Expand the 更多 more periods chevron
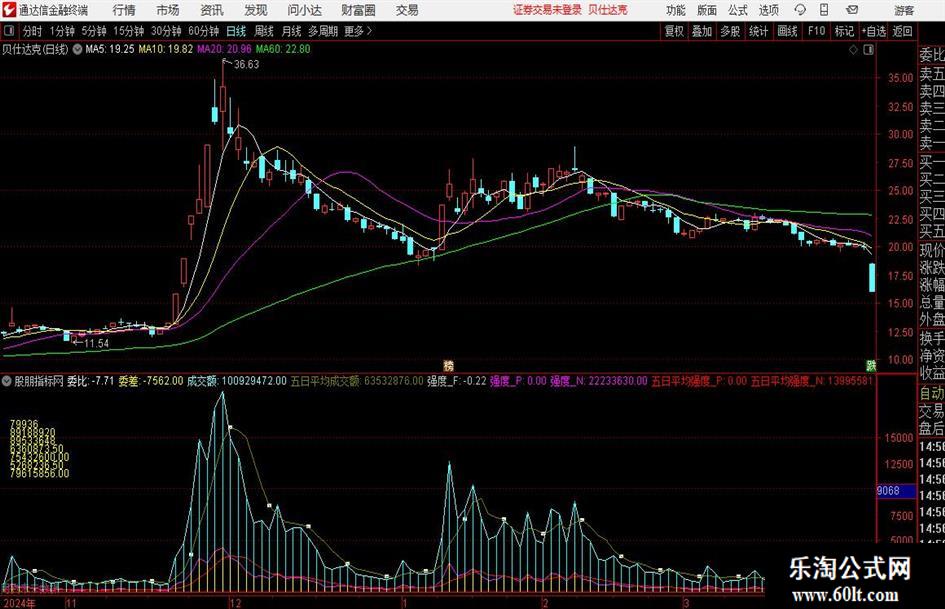Screen dimensions: 945x609 [359, 31]
